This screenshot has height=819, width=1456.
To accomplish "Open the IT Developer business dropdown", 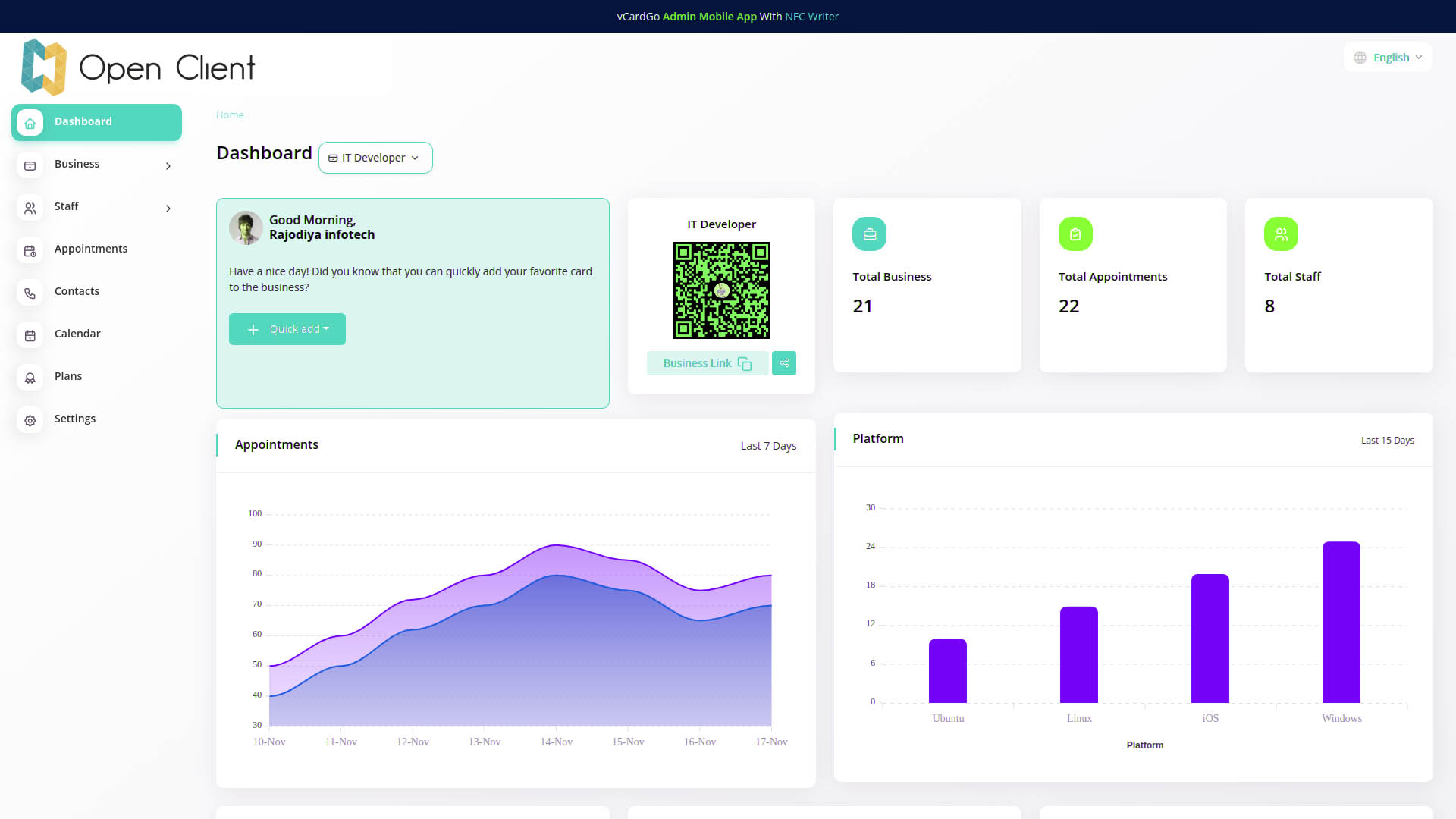I will [x=375, y=158].
